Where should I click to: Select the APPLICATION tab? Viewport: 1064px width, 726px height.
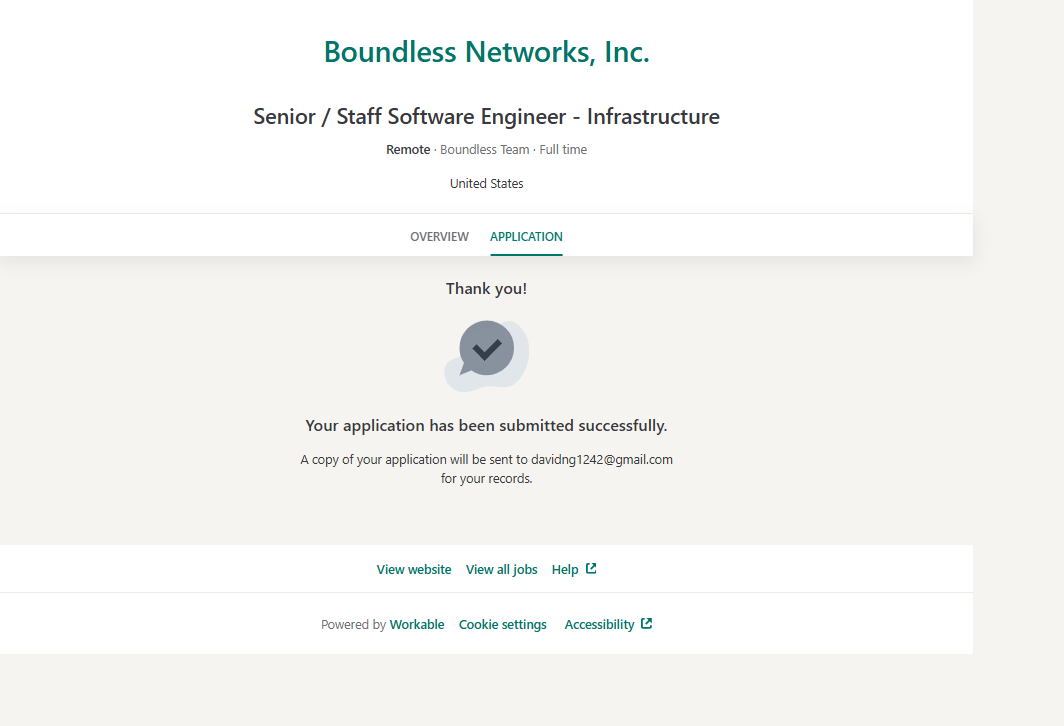tap(526, 237)
